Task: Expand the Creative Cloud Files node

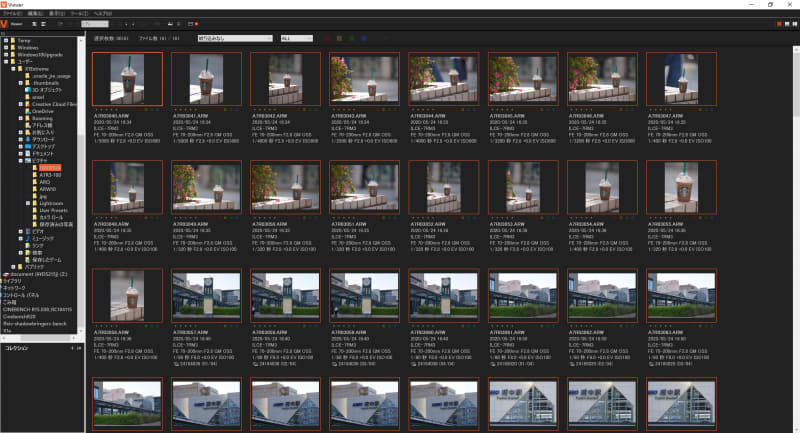Action: coord(21,104)
